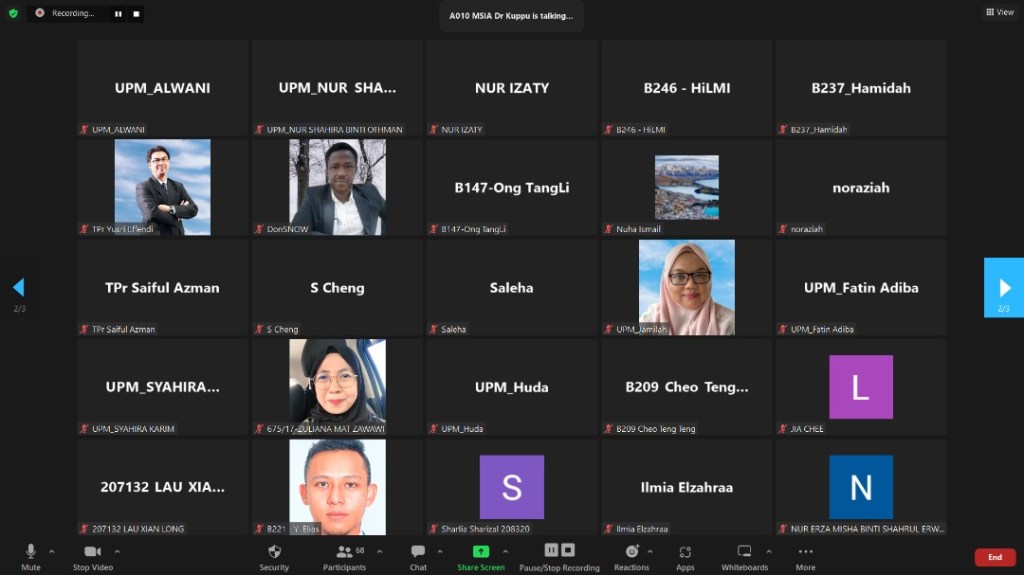This screenshot has width=1024, height=575.
Task: Mute the microphone
Action: [x=30, y=555]
